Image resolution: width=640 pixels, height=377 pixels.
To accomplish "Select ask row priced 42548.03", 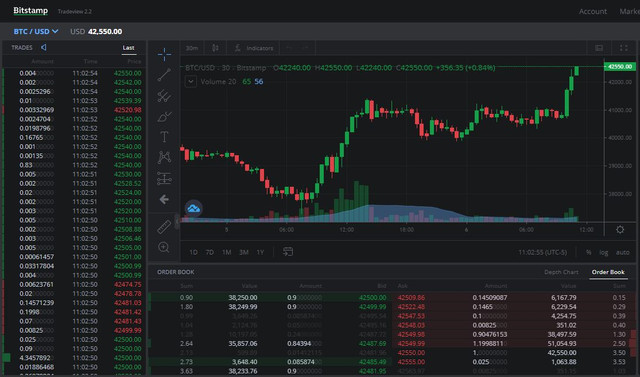I will (515, 325).
